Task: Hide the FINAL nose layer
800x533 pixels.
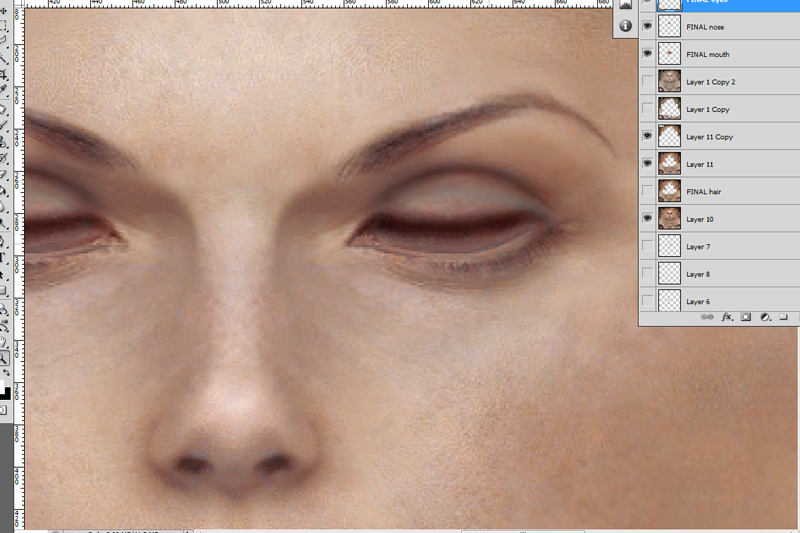Action: [x=647, y=26]
